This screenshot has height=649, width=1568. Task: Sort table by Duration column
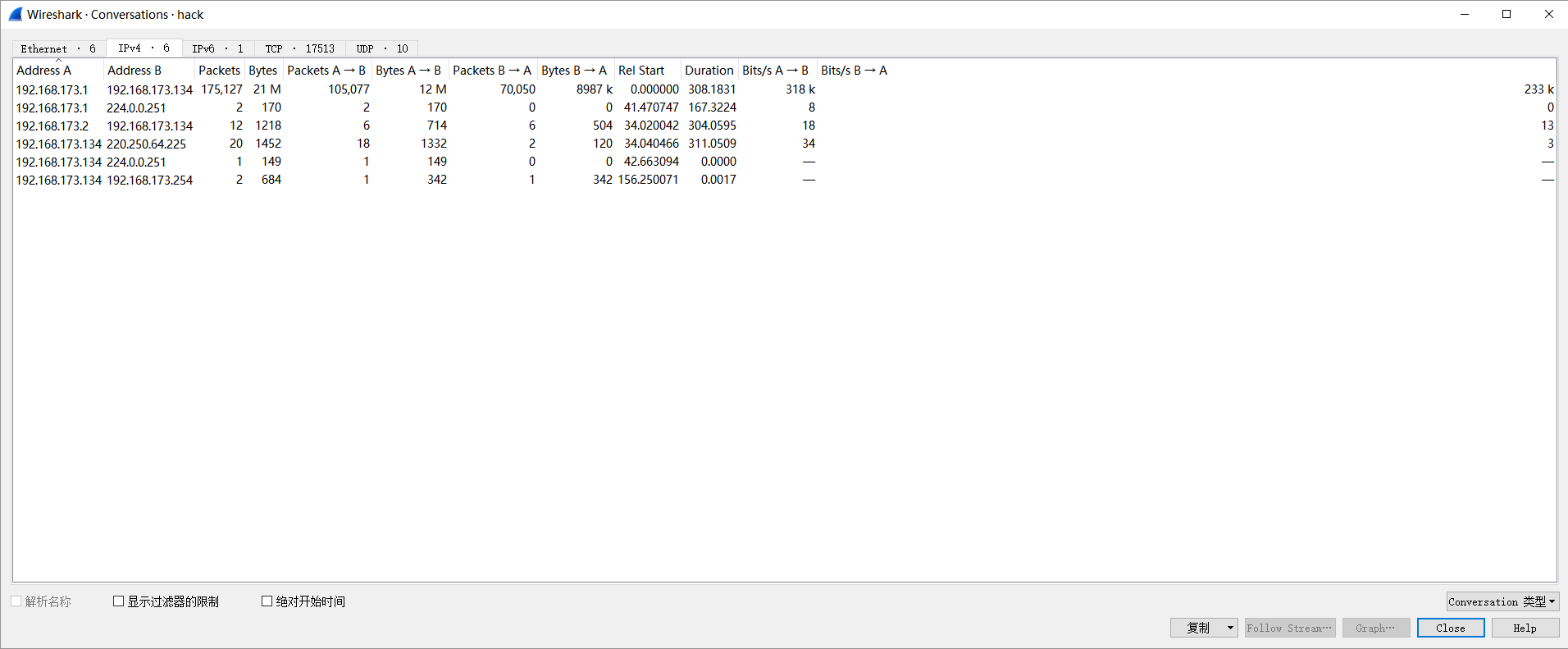click(709, 71)
